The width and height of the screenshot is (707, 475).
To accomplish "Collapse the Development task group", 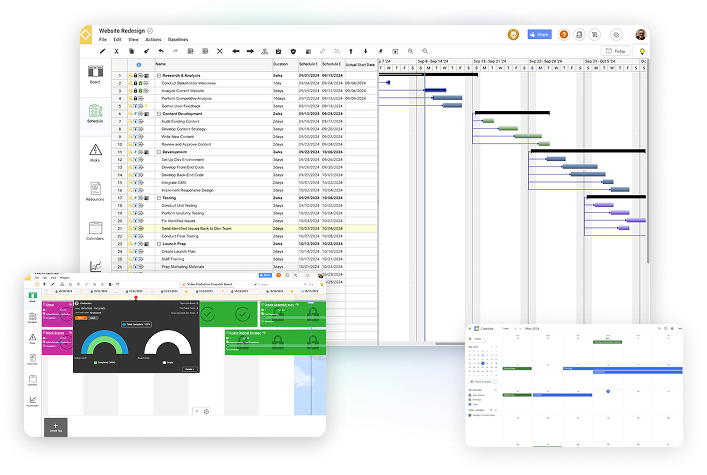I will tap(157, 152).
